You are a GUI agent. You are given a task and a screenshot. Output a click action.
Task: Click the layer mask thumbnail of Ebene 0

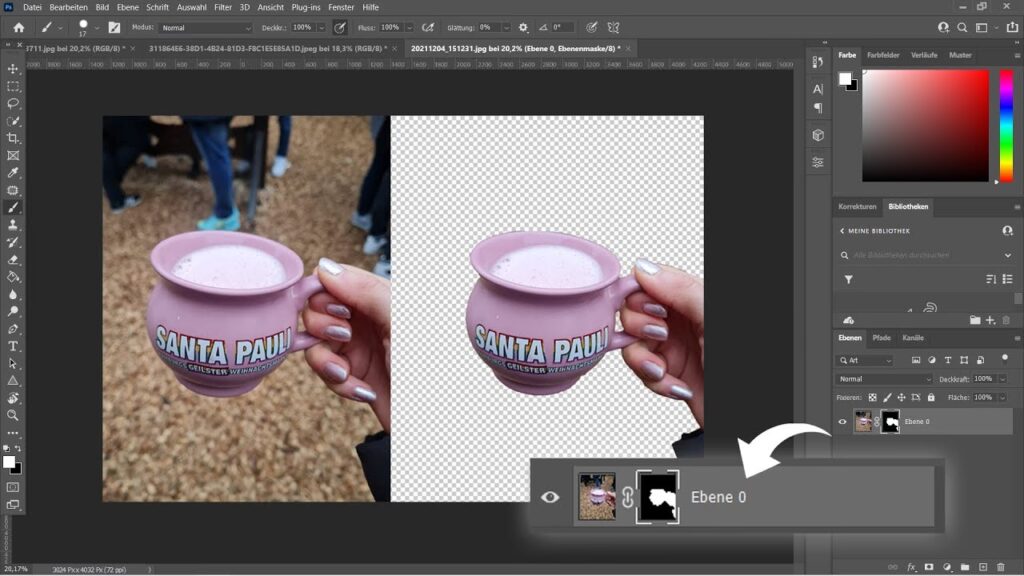pos(890,422)
